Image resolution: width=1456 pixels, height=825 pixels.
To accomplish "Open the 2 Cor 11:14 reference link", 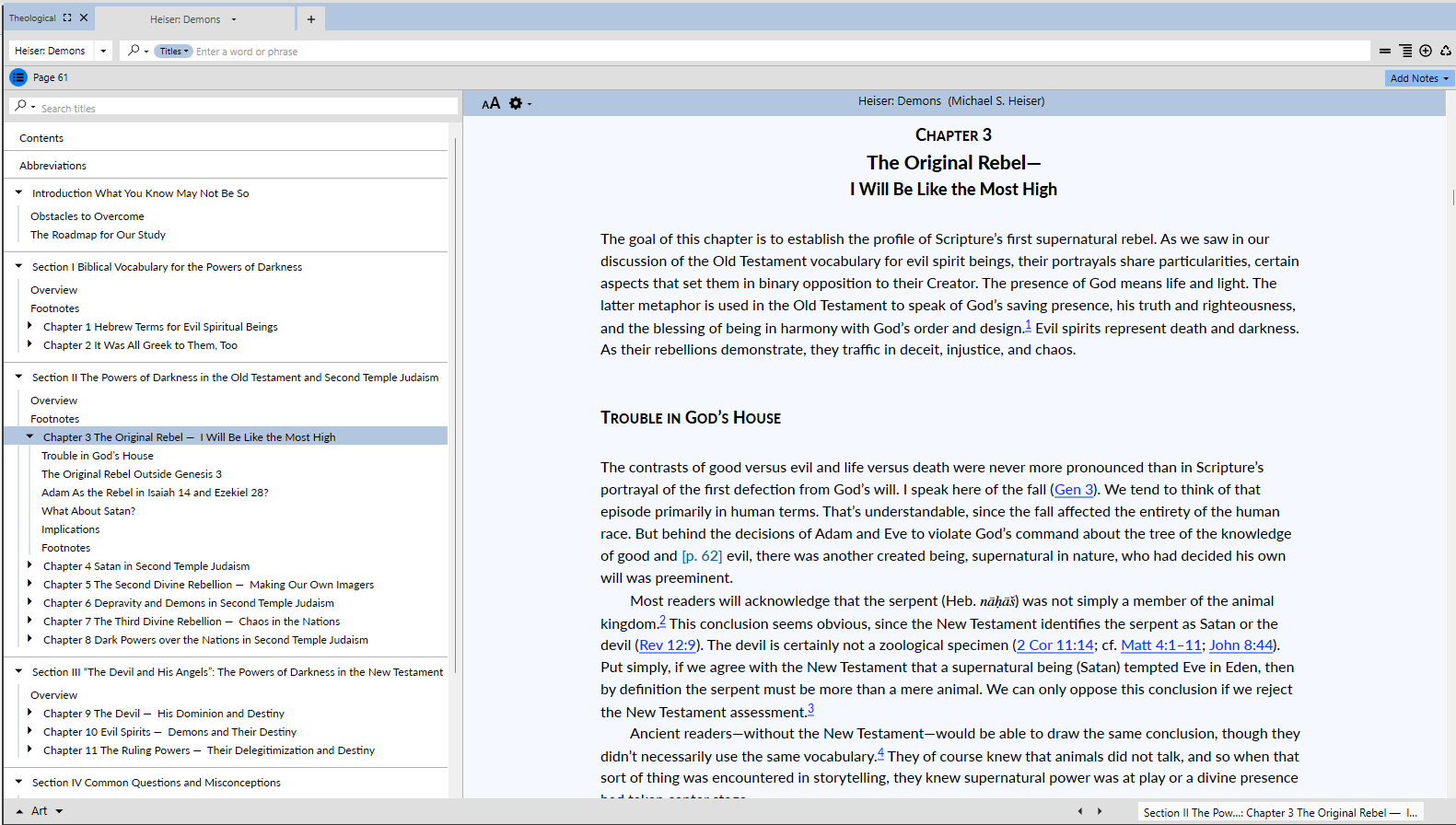I will point(1055,645).
